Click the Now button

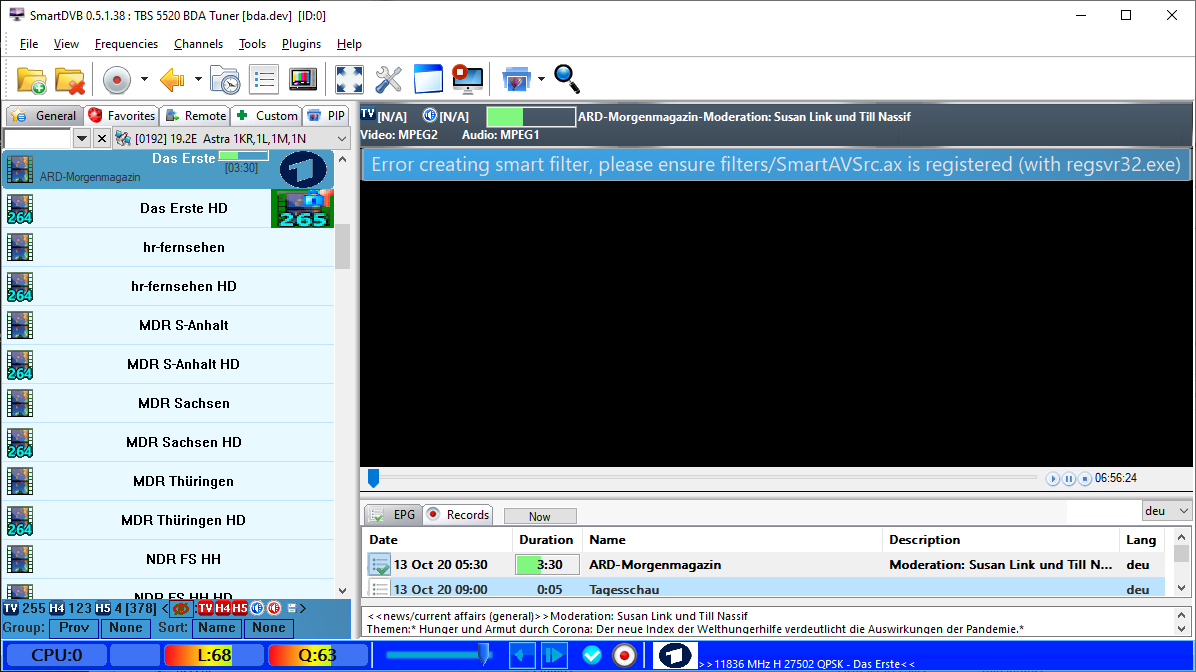coord(540,516)
